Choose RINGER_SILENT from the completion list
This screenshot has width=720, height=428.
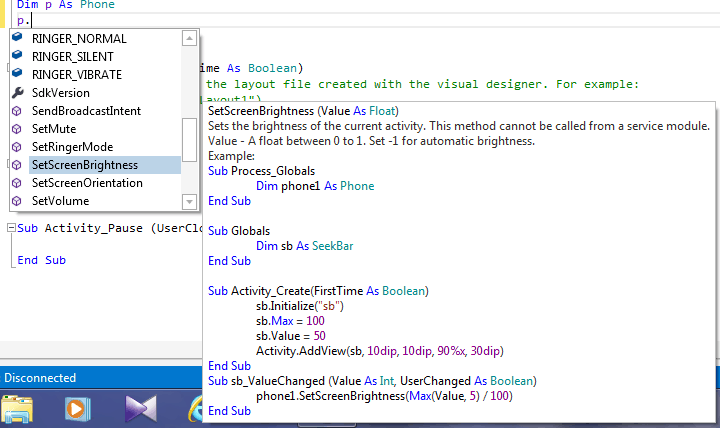73,56
